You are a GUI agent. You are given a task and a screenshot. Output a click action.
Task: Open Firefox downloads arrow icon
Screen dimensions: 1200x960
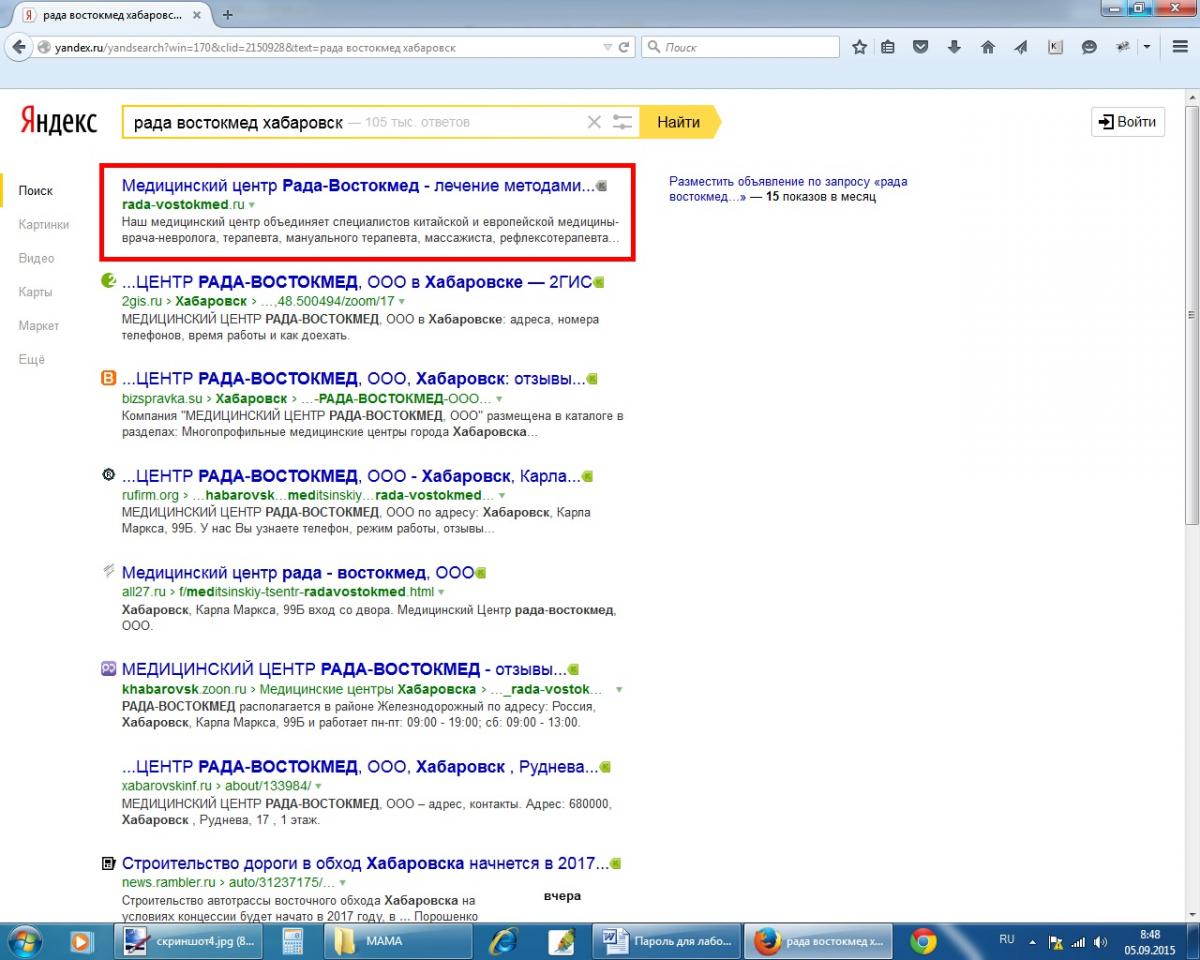pyautogui.click(x=954, y=47)
